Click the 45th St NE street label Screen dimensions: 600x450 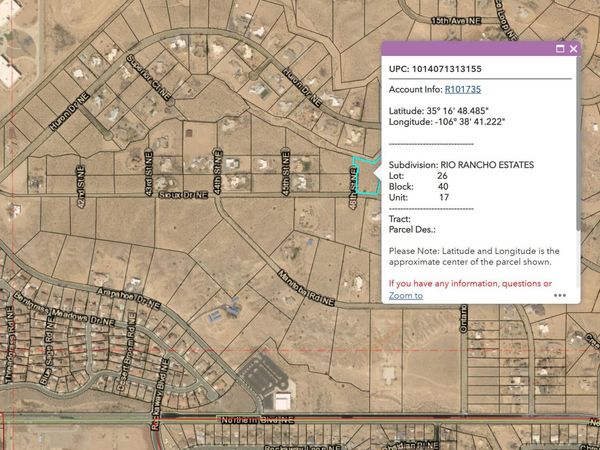pos(286,173)
